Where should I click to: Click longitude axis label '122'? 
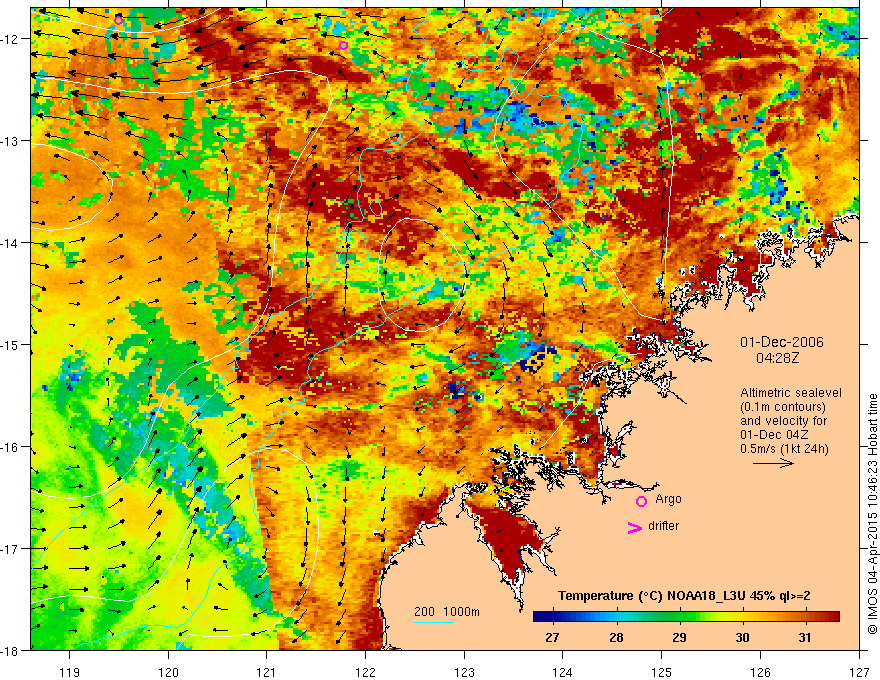tap(365, 672)
